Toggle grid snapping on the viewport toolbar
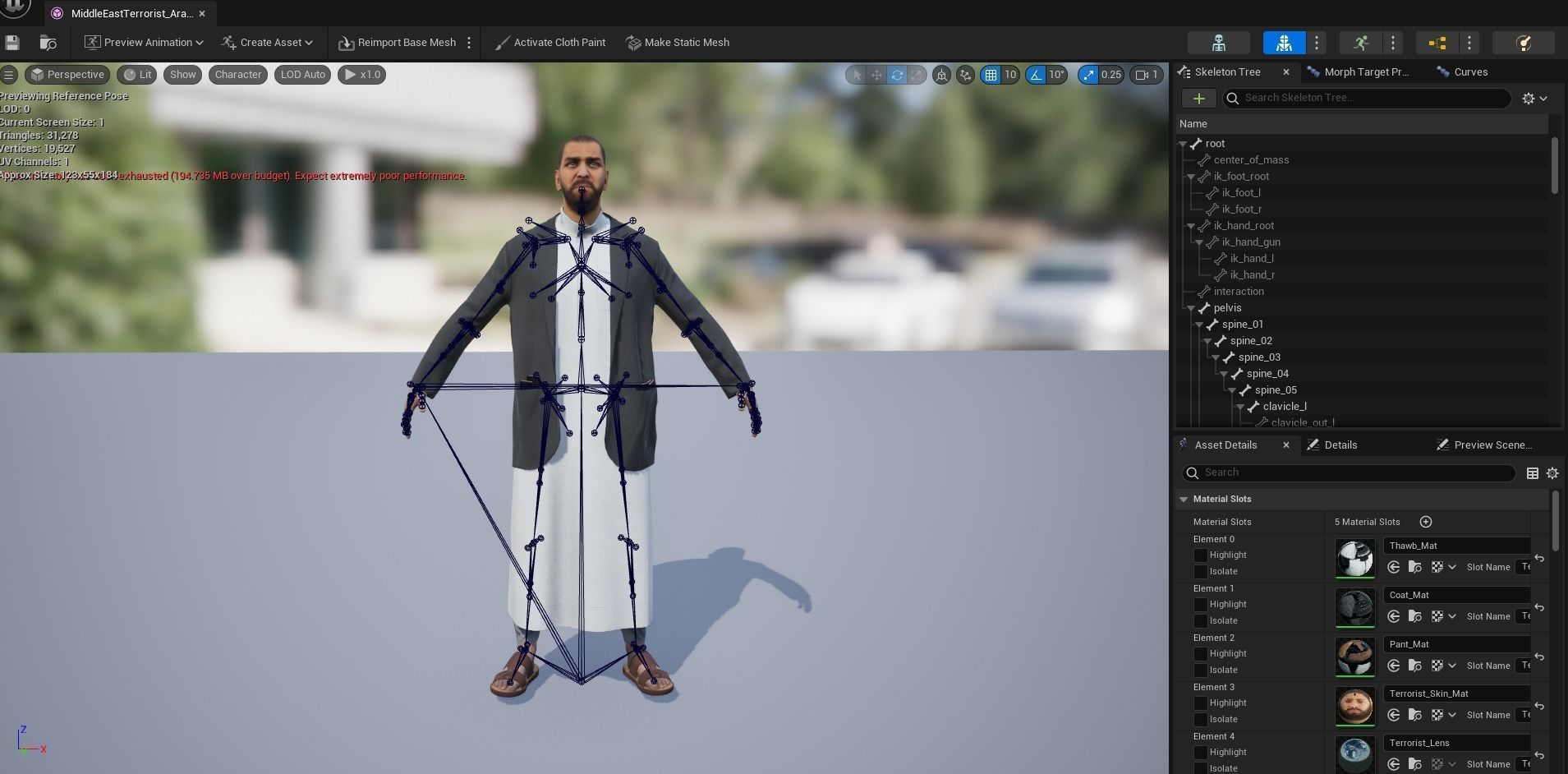The height and width of the screenshot is (774, 1568). pyautogui.click(x=991, y=75)
